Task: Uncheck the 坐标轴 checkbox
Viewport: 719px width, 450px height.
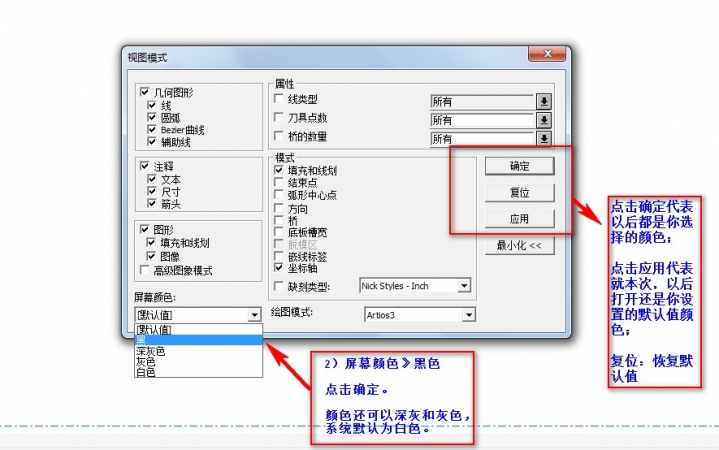Action: pyautogui.click(x=278, y=267)
